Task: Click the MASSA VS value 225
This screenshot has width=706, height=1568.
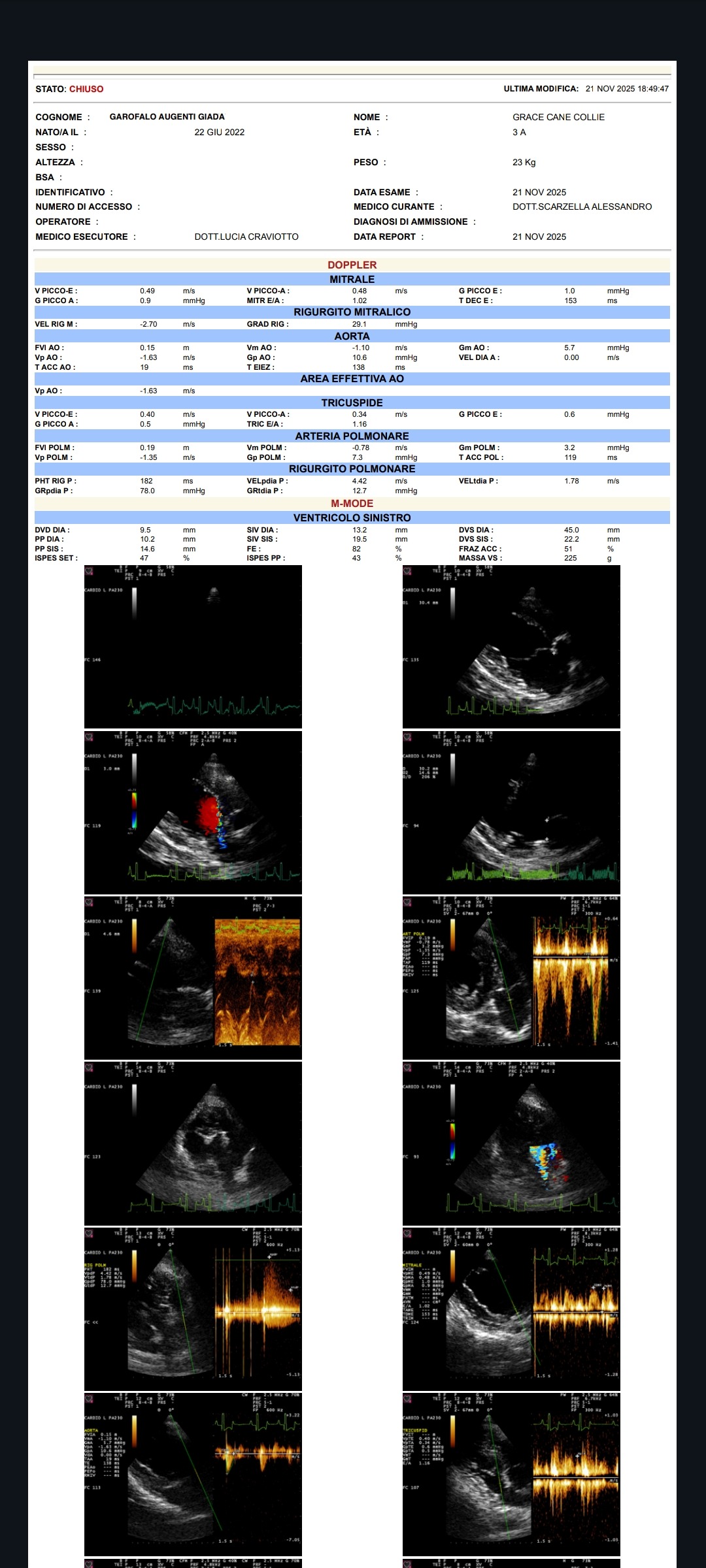Action: coord(571,558)
